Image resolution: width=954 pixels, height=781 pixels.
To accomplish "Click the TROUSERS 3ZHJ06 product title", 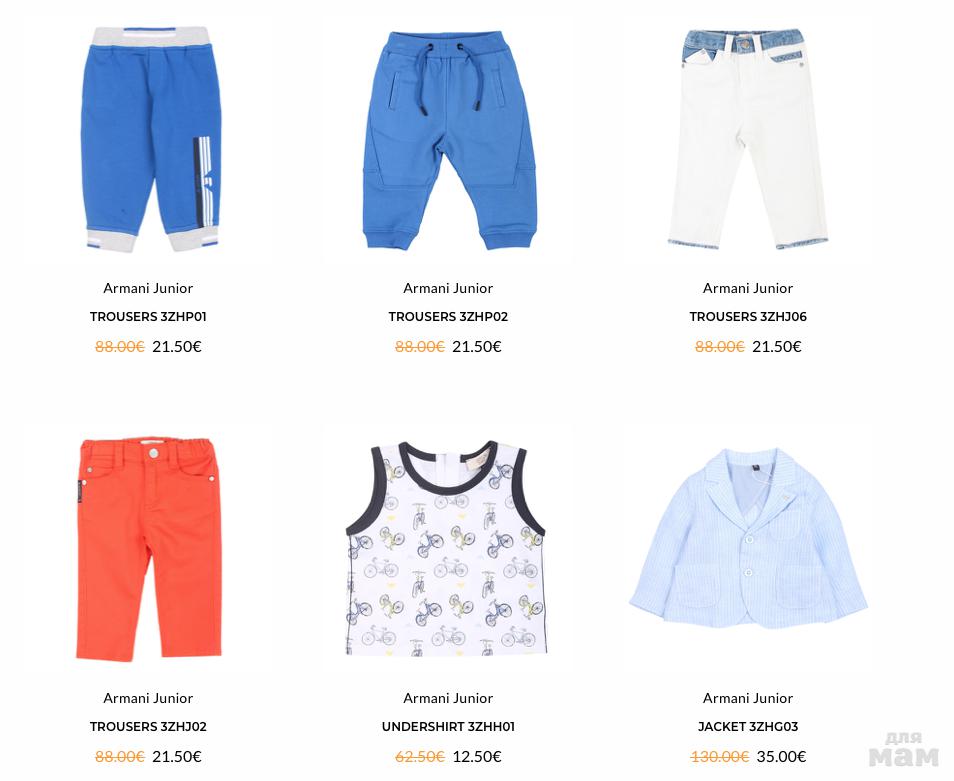I will 748,316.
